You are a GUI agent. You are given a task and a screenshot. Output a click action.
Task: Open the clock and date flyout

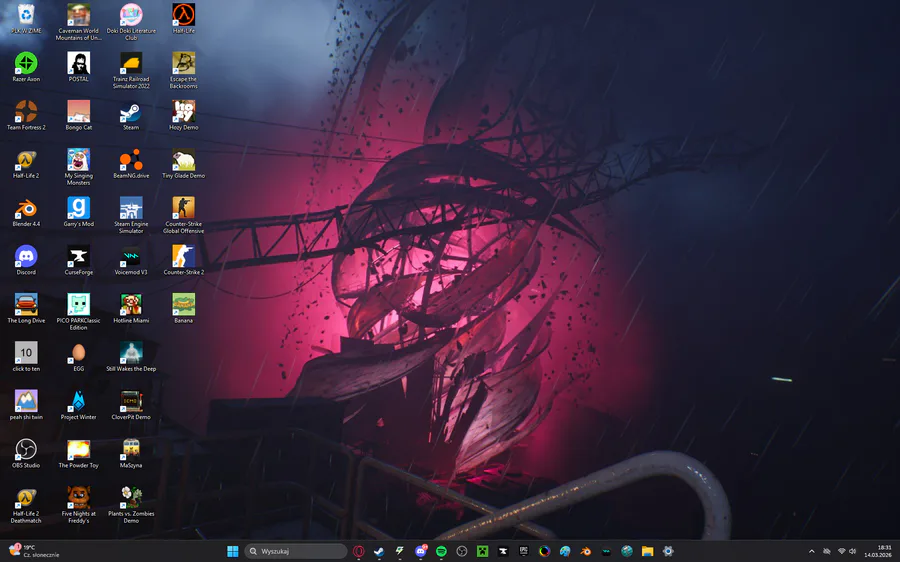[x=878, y=551]
